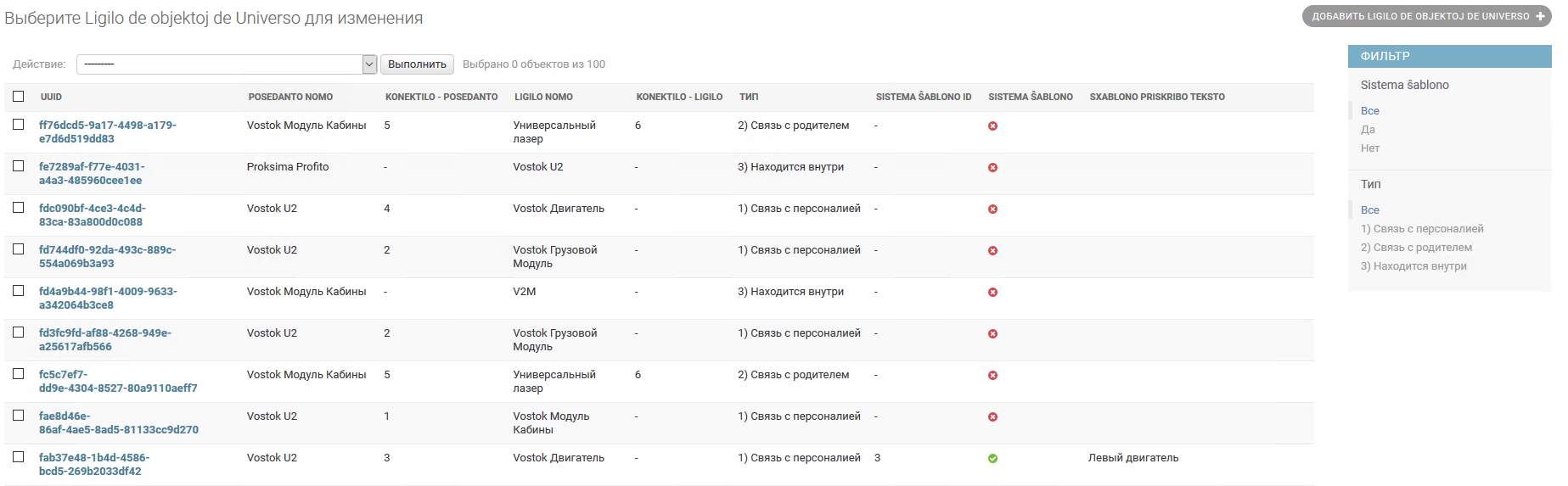Image resolution: width=1568 pixels, height=486 pixels.
Task: Filter Sistema ŝablono by Нет
Action: pos(1370,148)
